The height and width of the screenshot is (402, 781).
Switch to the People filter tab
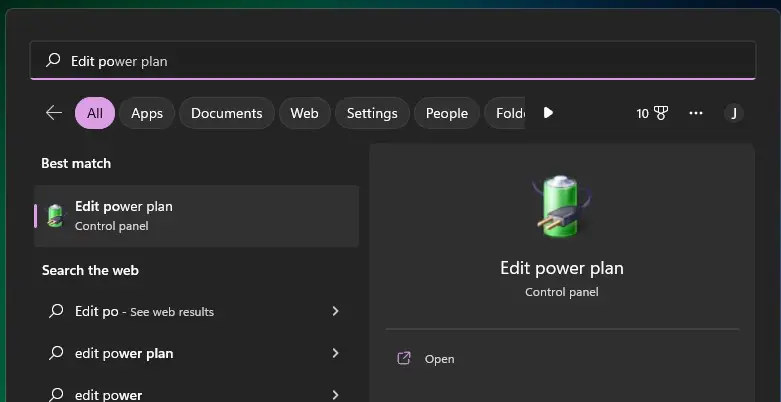pos(447,113)
